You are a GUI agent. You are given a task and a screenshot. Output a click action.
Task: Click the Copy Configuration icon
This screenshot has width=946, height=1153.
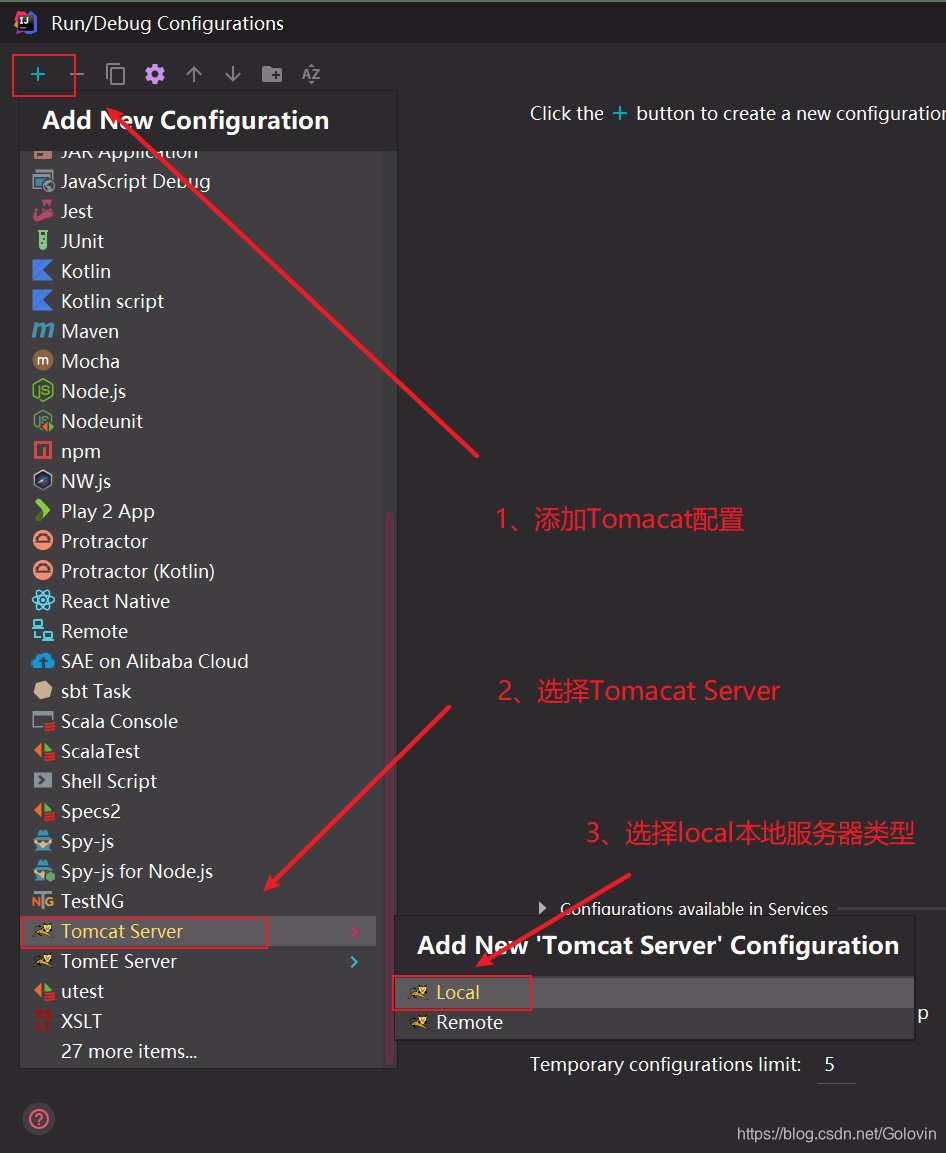click(x=115, y=74)
